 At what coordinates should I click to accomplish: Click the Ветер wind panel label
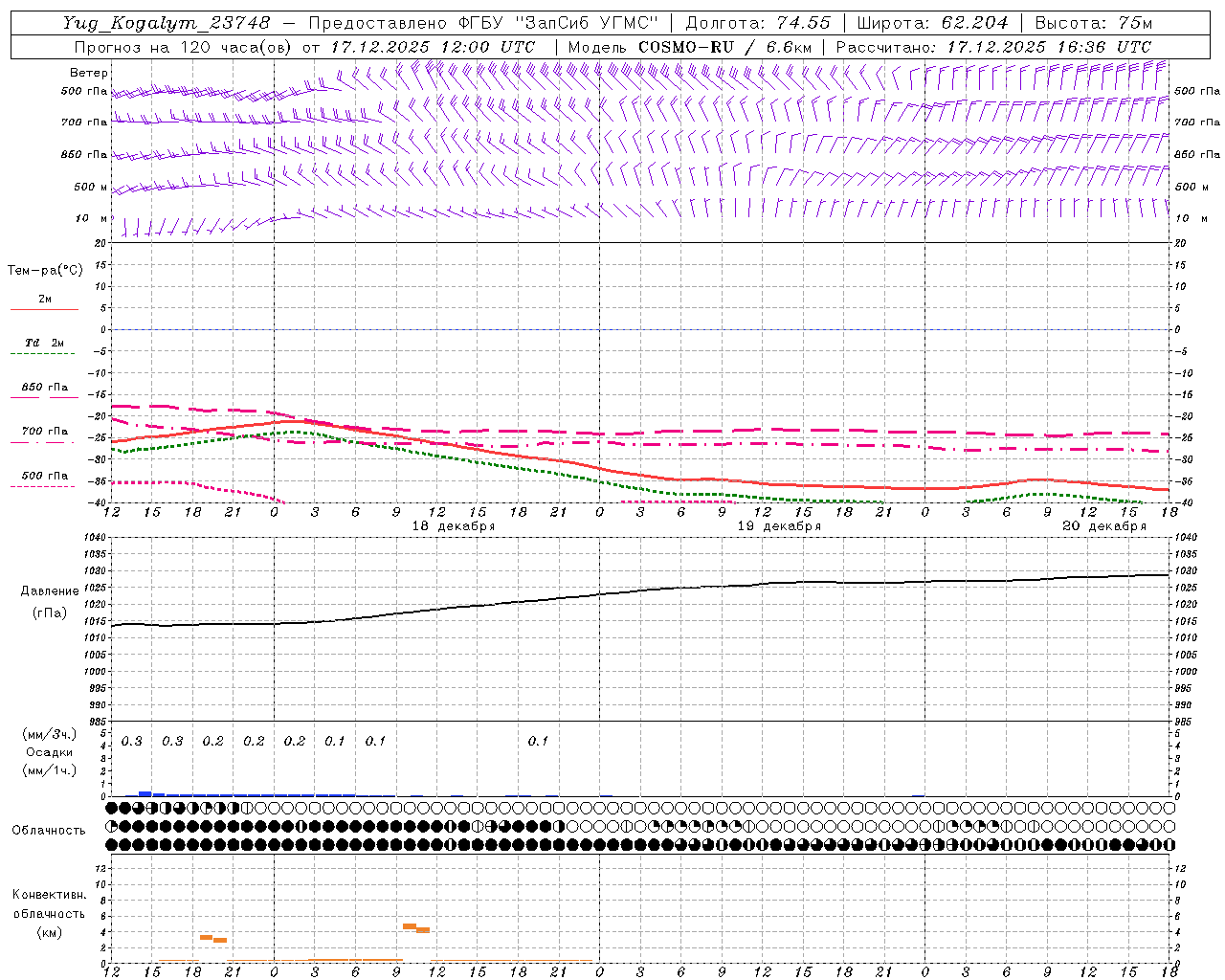(x=88, y=73)
